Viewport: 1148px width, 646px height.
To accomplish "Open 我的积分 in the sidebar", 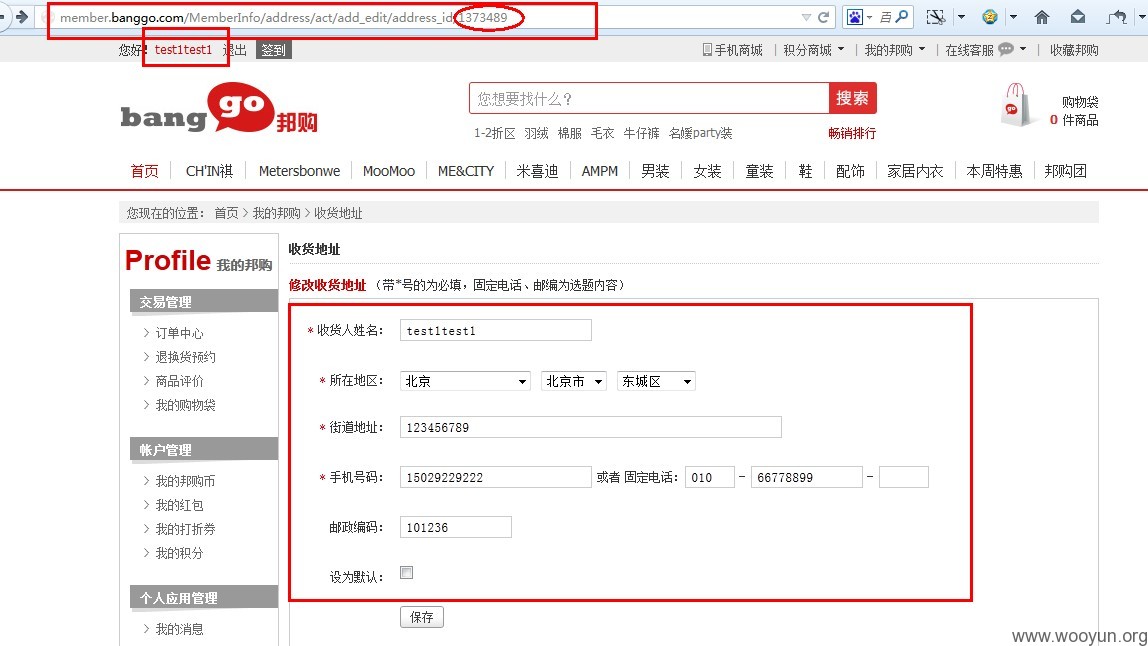I will 179,554.
